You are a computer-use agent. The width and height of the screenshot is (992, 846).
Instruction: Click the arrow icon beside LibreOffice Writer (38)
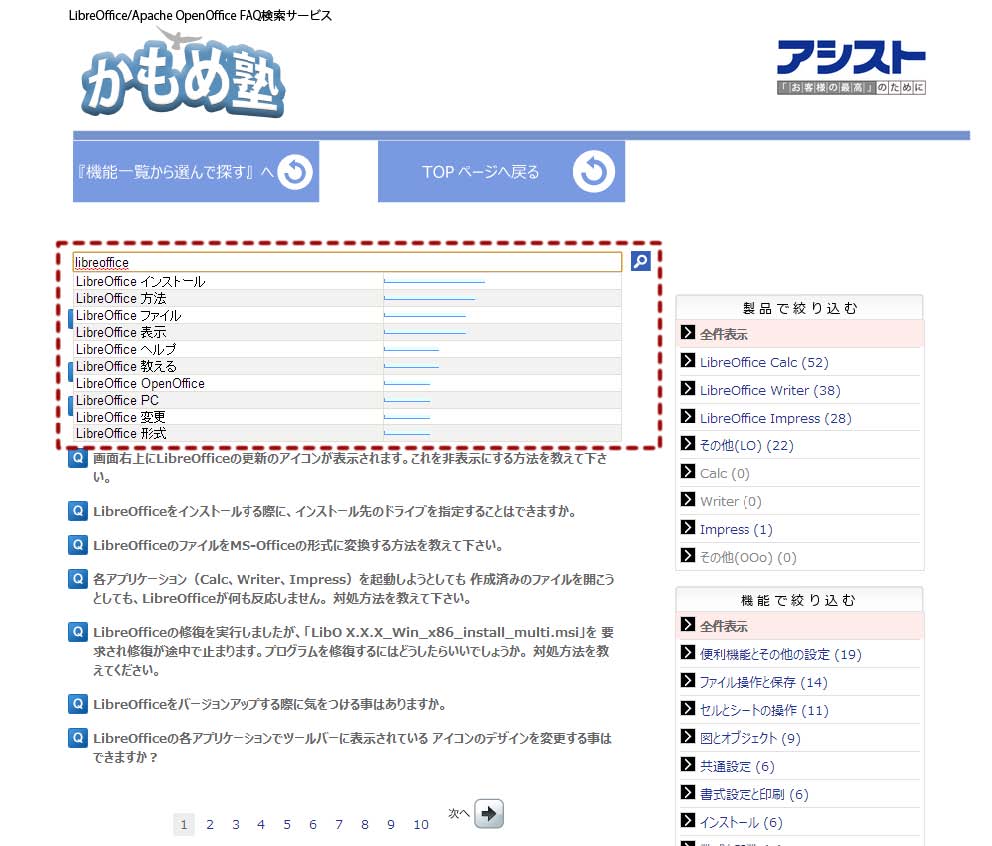click(688, 388)
